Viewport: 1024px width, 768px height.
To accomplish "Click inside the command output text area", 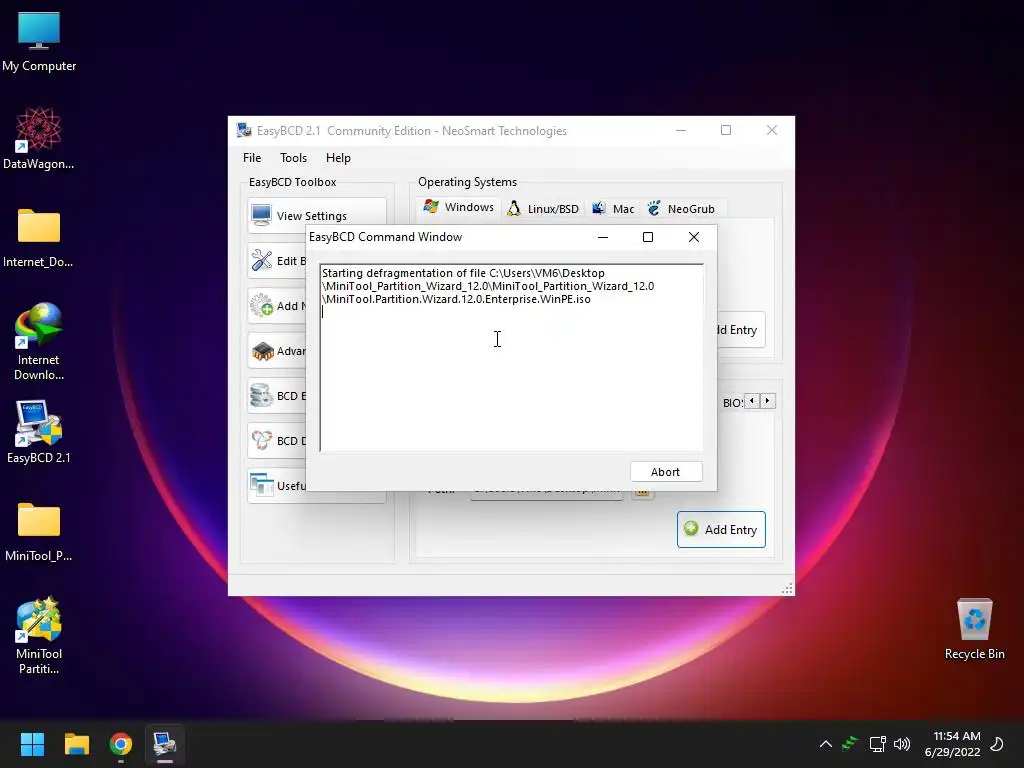I will click(x=511, y=358).
